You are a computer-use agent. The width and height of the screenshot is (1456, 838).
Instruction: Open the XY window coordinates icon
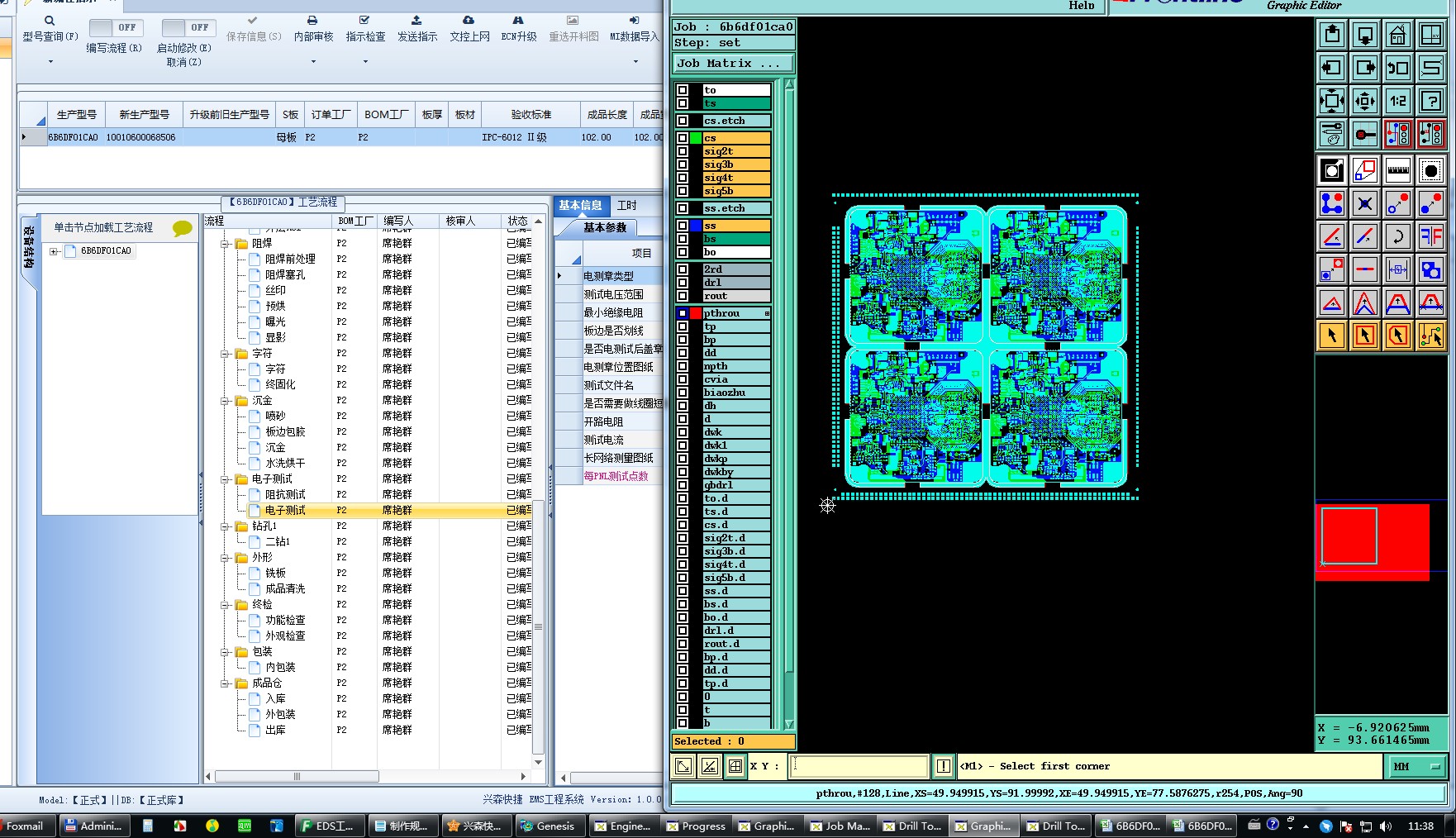tap(1430, 35)
